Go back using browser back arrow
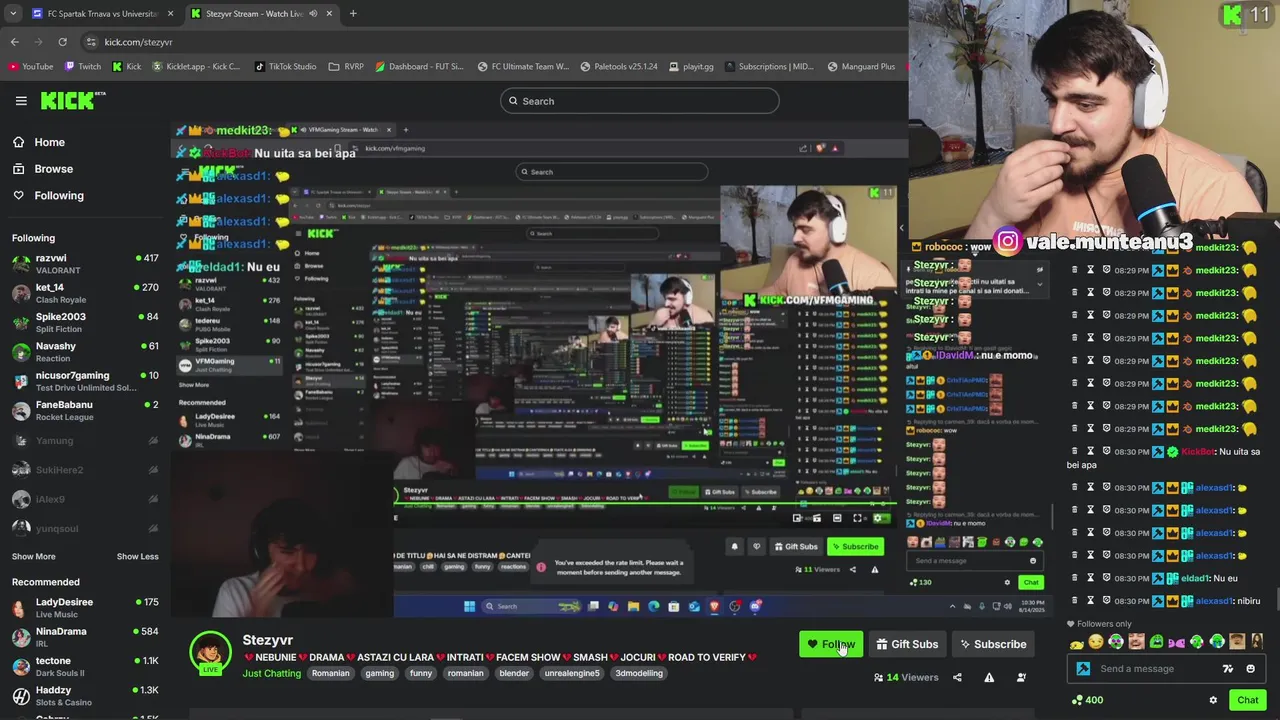Screen dimensions: 1280x720 tap(15, 42)
